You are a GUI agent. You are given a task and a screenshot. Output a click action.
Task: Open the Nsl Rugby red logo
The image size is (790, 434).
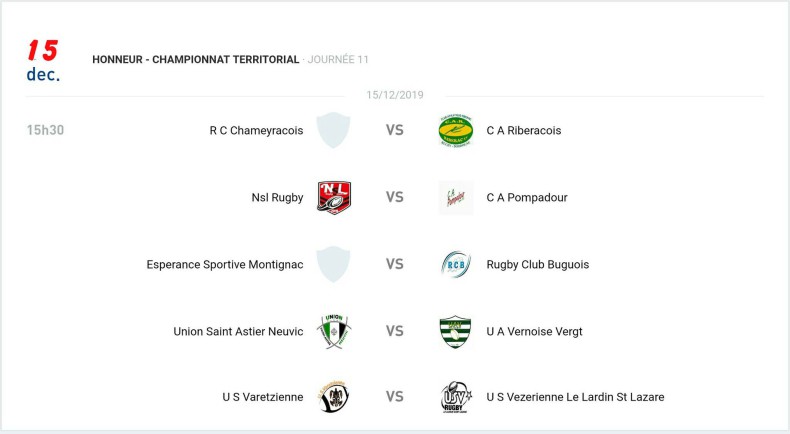click(333, 197)
